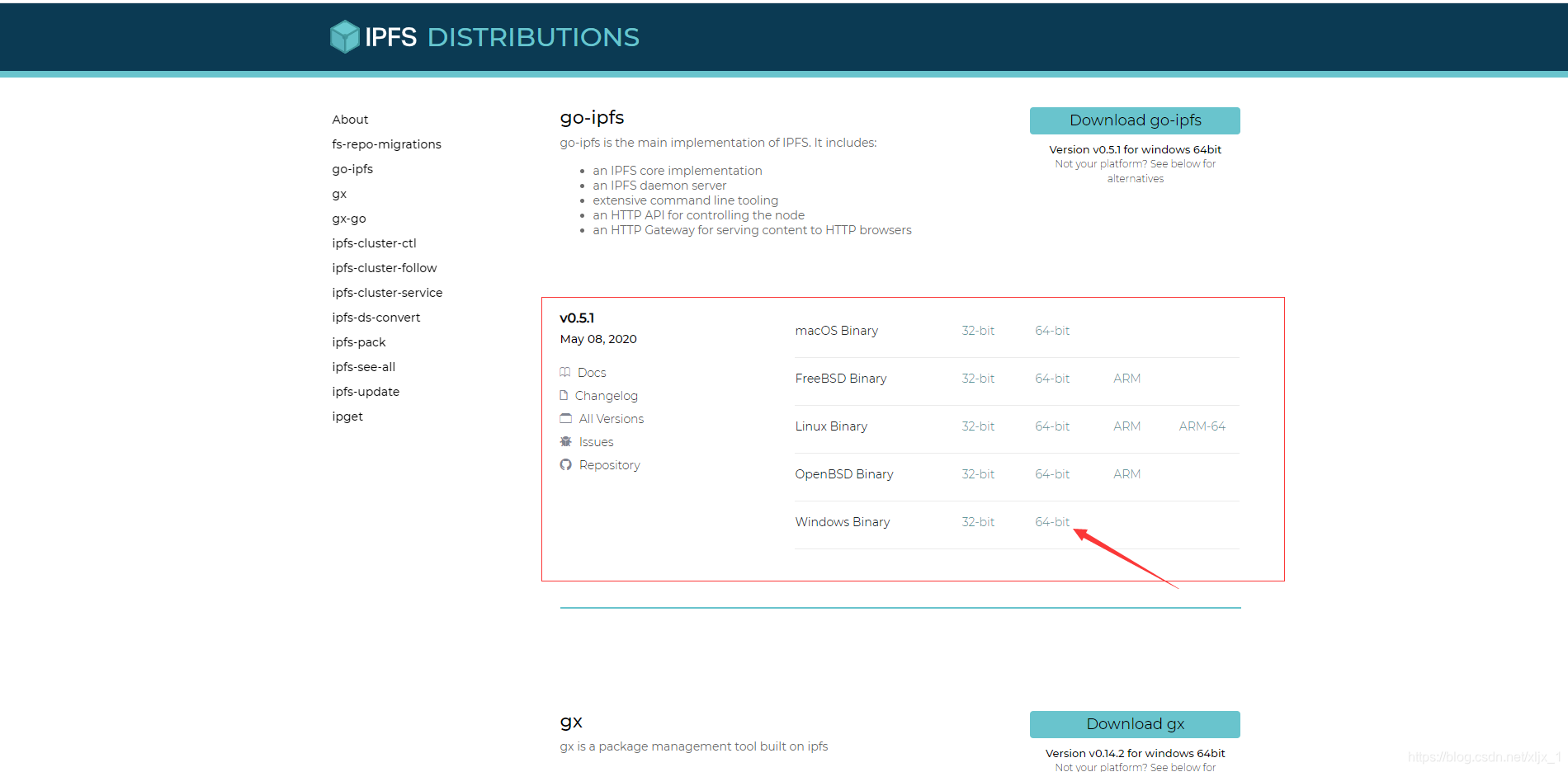Click the 'OpenBSD Binary' row label

(843, 474)
